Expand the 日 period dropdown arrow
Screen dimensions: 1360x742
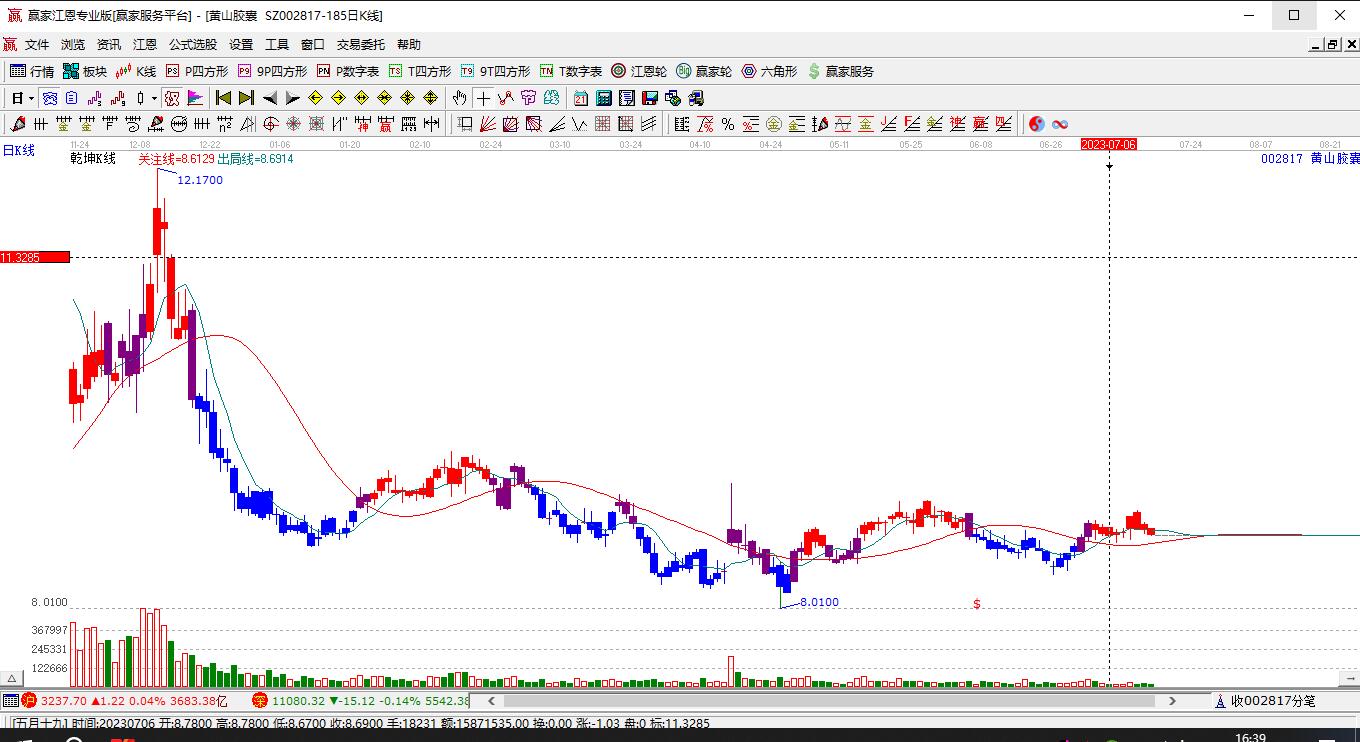[x=32, y=98]
